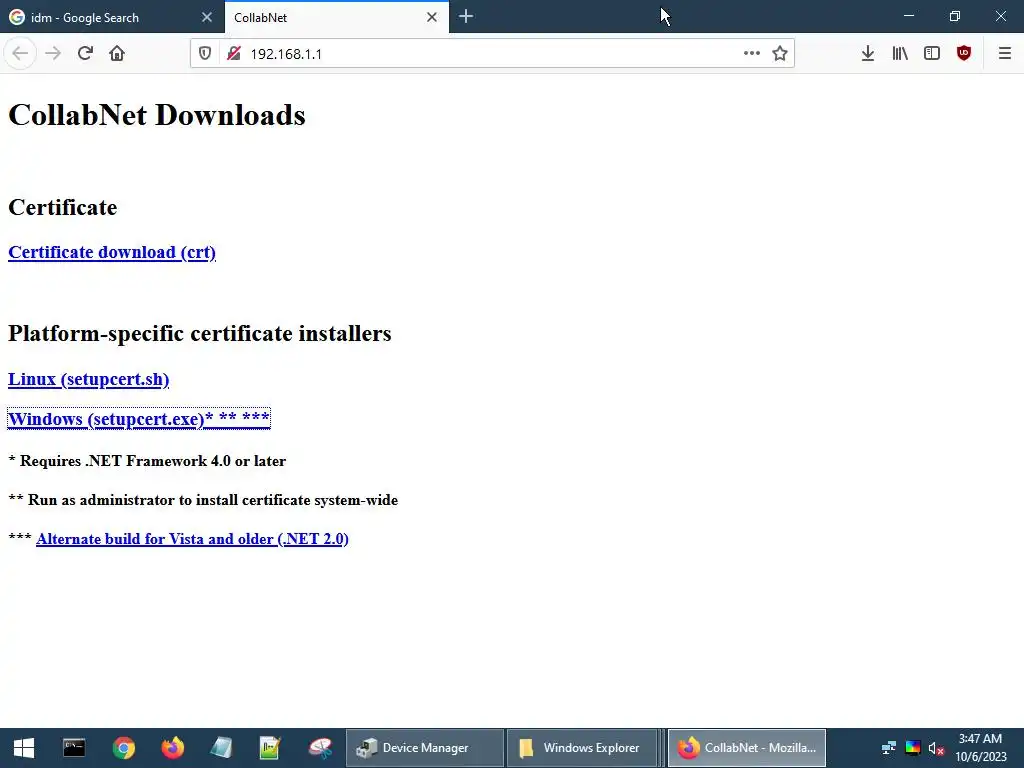Click the CollabNet Downloads heading
The width and height of the screenshot is (1024, 768).
(x=157, y=115)
